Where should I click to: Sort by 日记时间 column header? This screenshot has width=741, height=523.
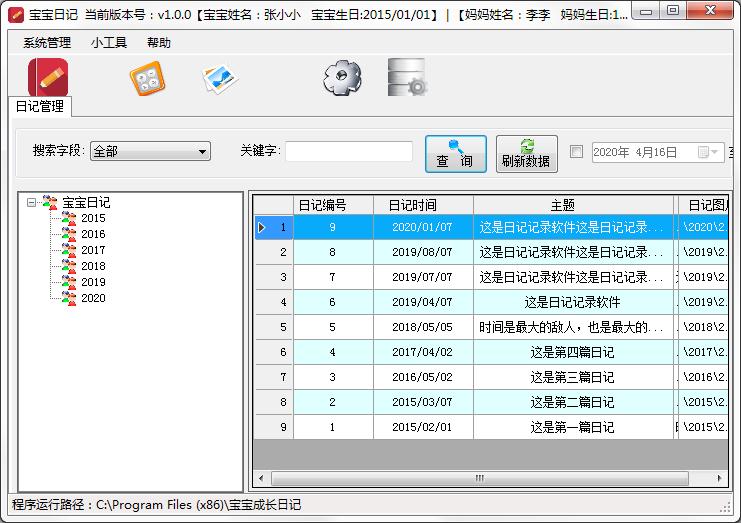click(x=423, y=205)
